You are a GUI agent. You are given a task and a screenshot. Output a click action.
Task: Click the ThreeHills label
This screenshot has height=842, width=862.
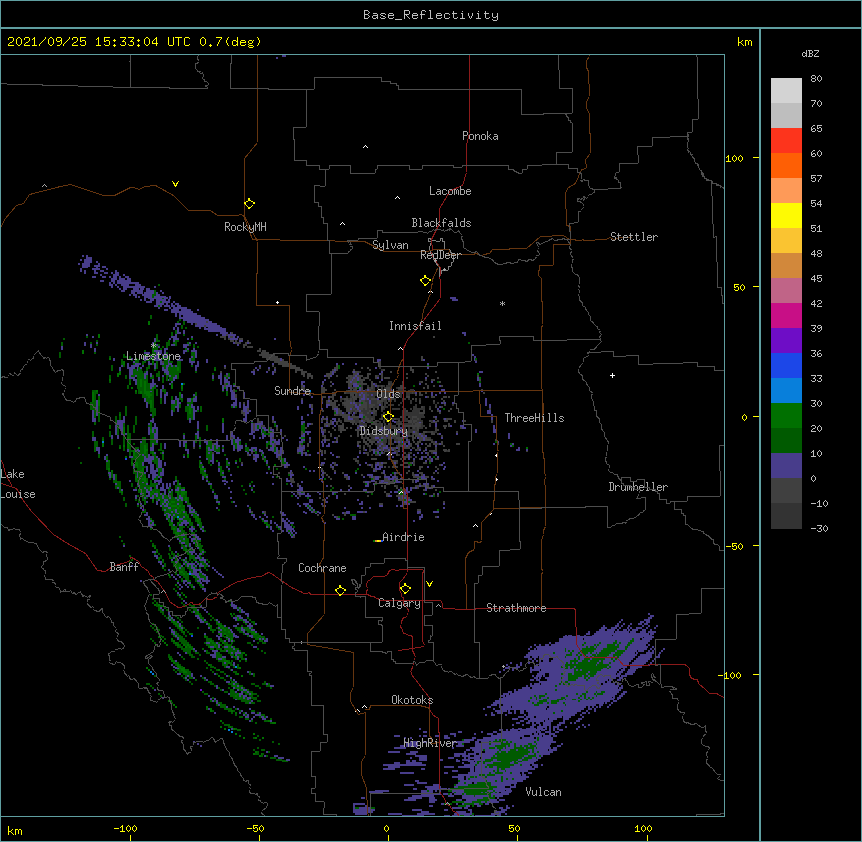(x=534, y=418)
